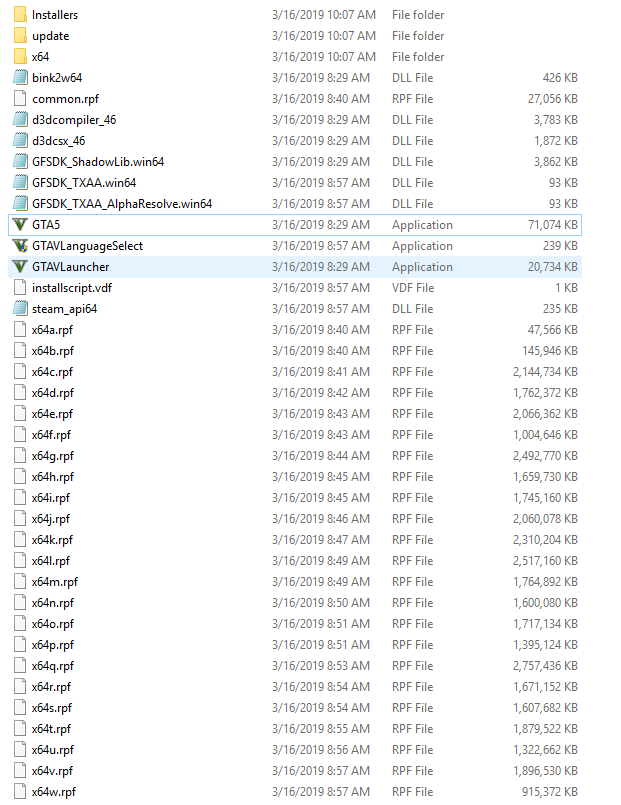
Task: Click the 2,757,436 KB size value
Action: pyautogui.click(x=546, y=666)
